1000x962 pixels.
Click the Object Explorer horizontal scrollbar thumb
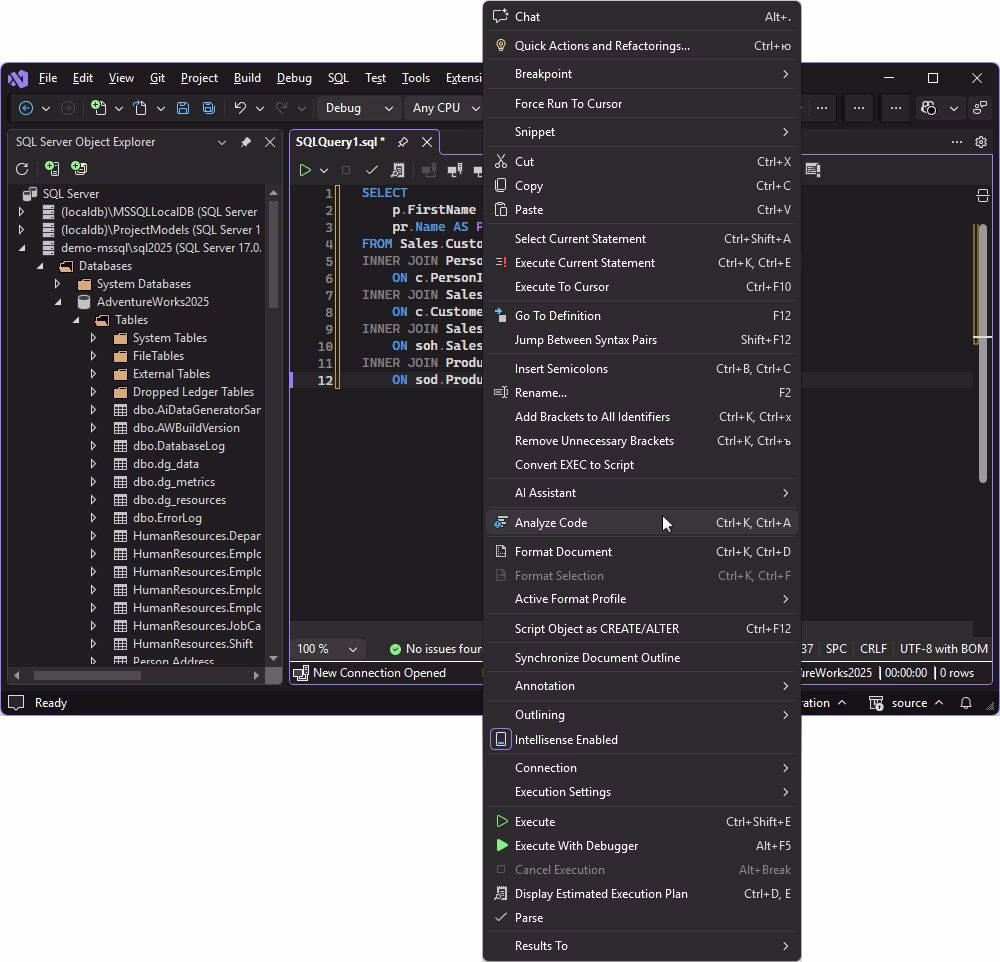[x=87, y=676]
